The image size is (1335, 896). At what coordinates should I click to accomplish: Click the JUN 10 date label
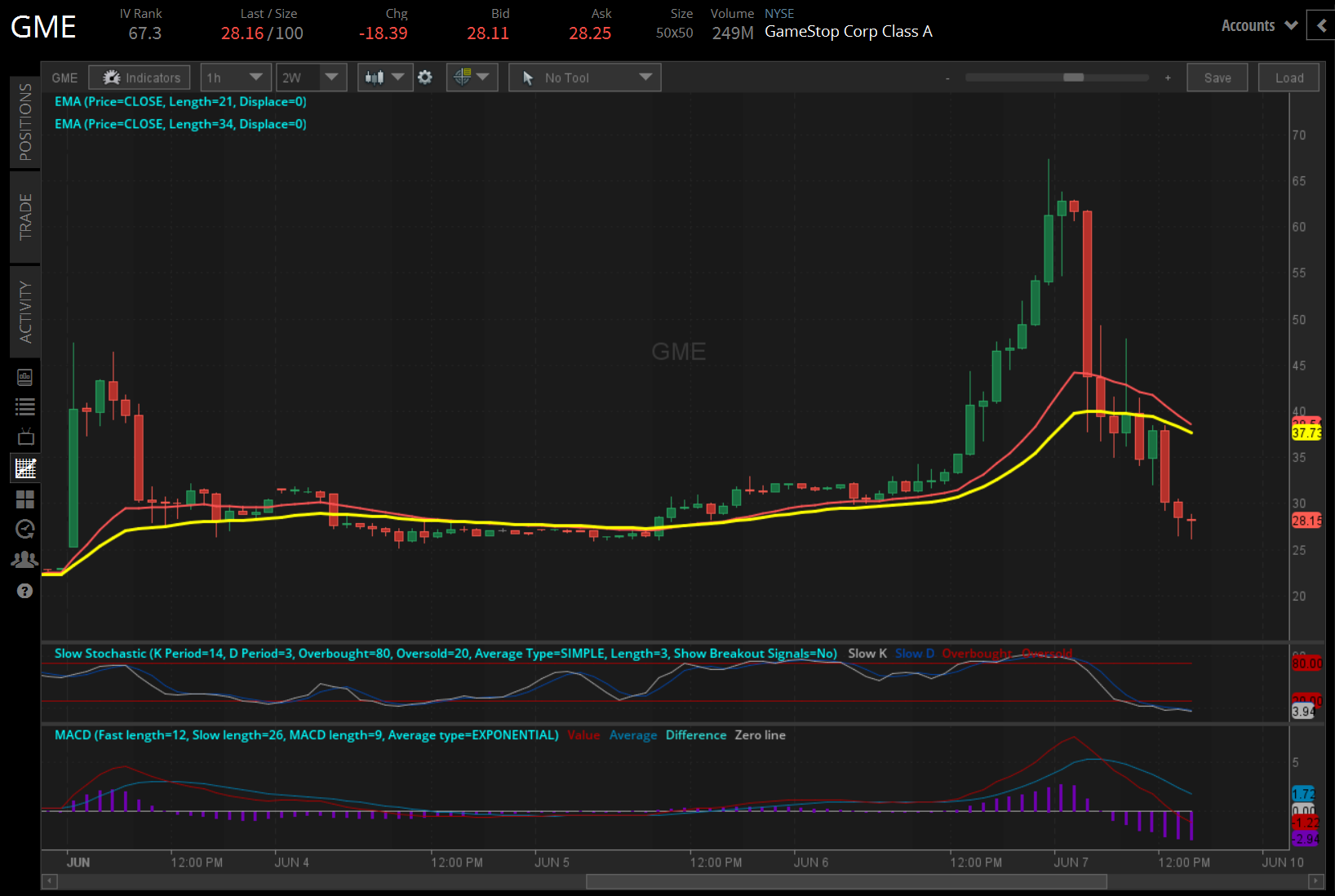pyautogui.click(x=1283, y=862)
